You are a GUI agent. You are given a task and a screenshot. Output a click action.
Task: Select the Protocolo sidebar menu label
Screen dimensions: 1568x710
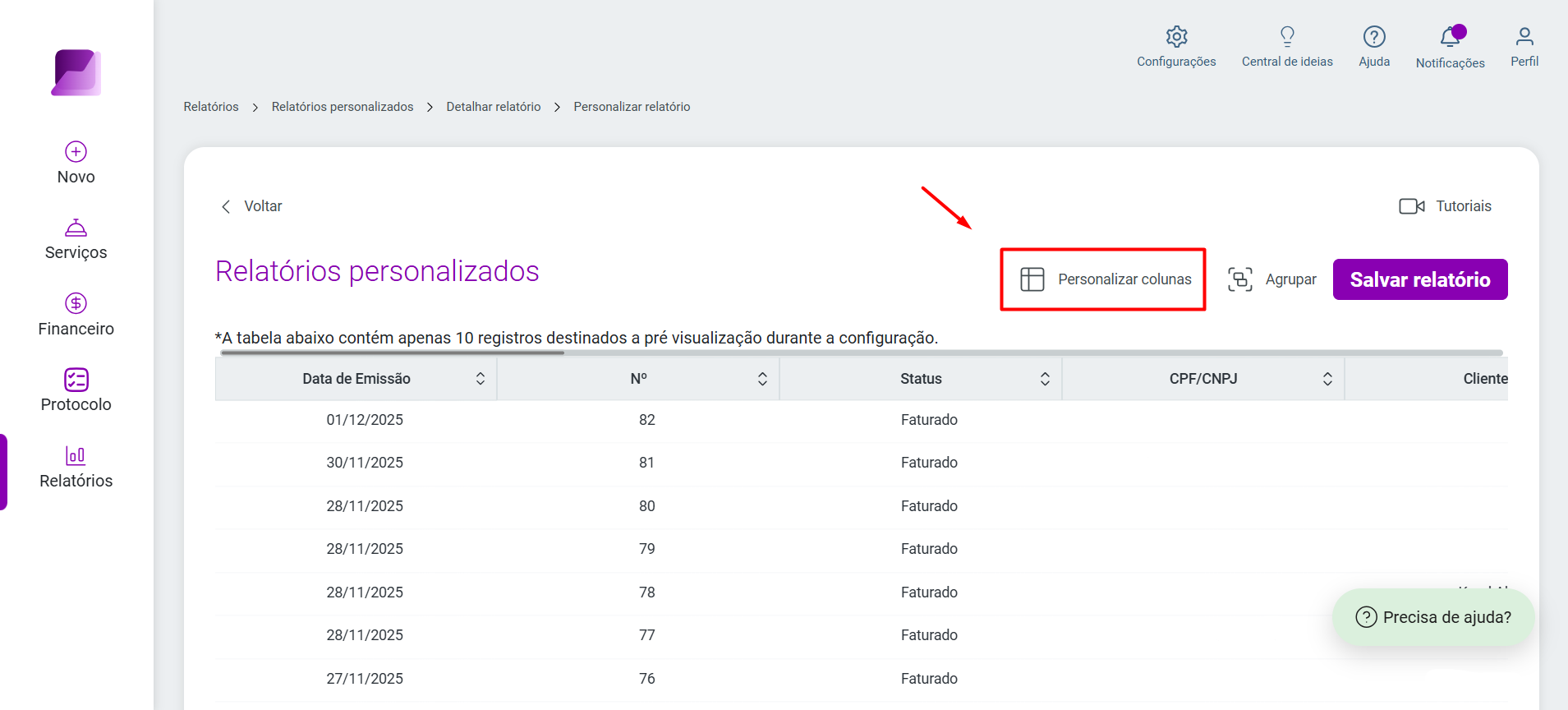76,404
